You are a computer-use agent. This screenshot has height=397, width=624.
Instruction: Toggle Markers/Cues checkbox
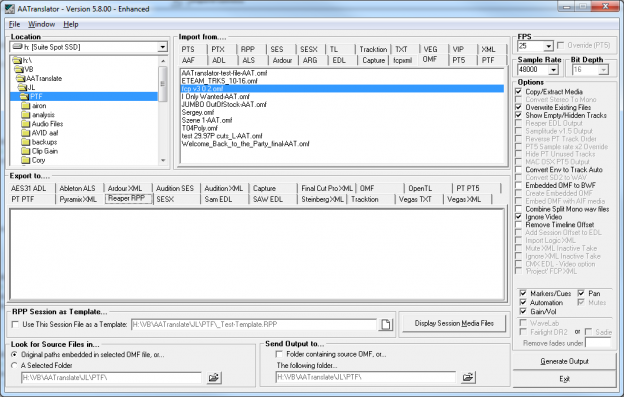[523, 294]
